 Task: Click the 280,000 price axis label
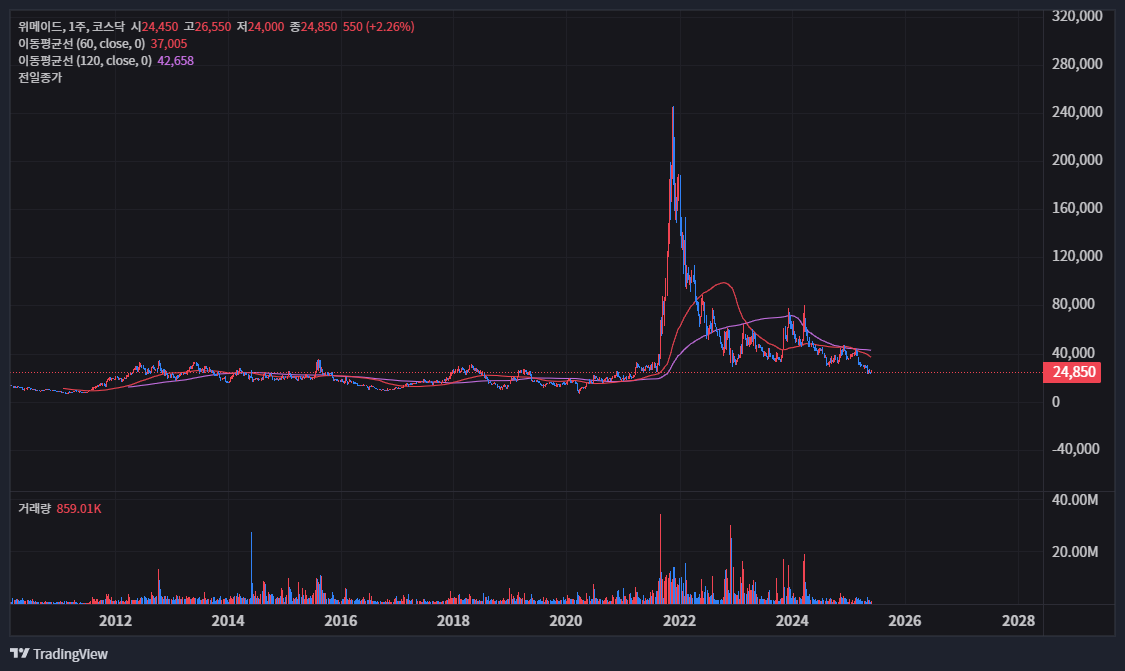pos(1077,64)
